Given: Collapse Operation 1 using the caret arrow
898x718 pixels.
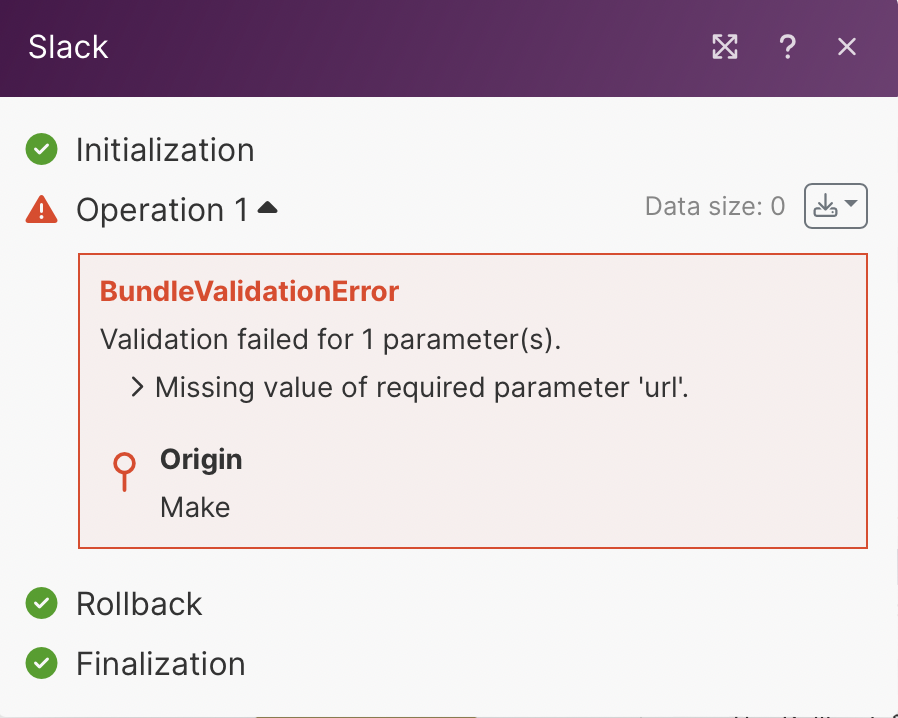Looking at the screenshot, I should tap(268, 208).
